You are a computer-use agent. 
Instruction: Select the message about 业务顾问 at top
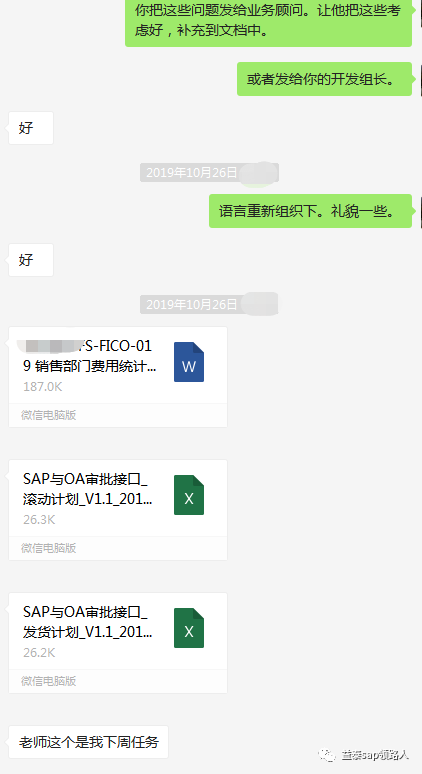(x=268, y=21)
